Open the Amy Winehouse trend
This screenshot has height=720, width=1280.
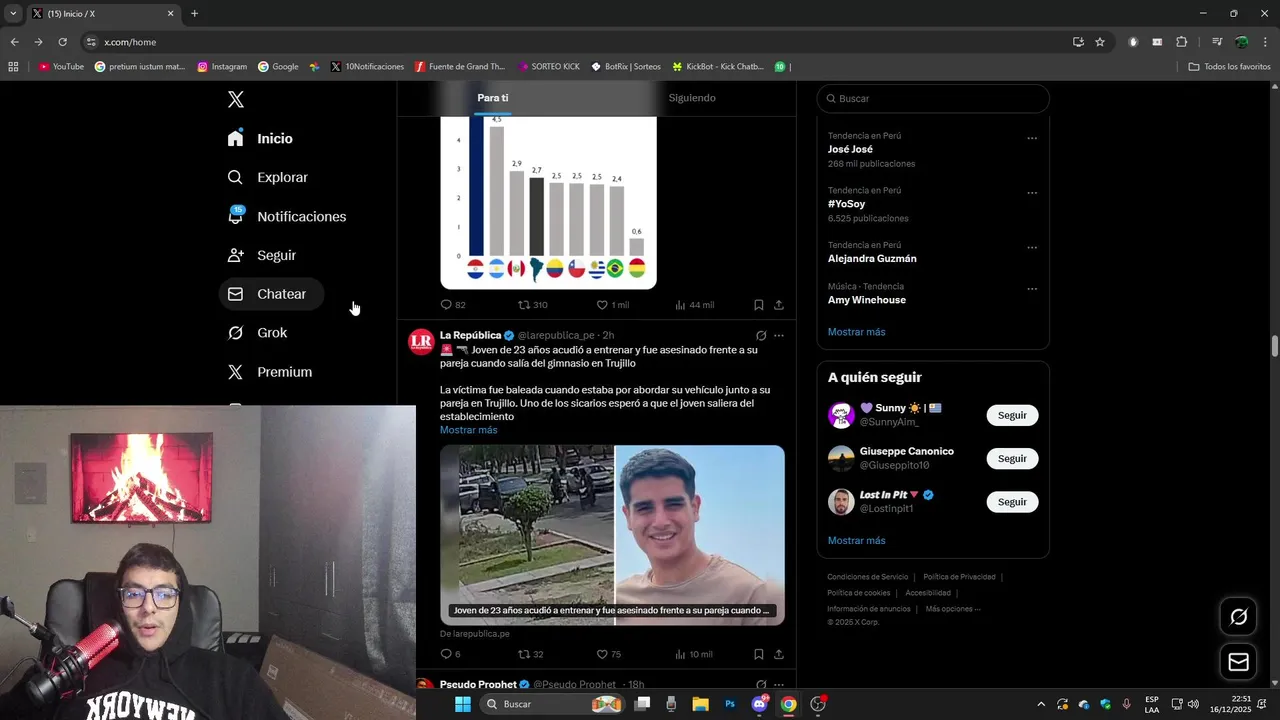pyautogui.click(x=867, y=300)
